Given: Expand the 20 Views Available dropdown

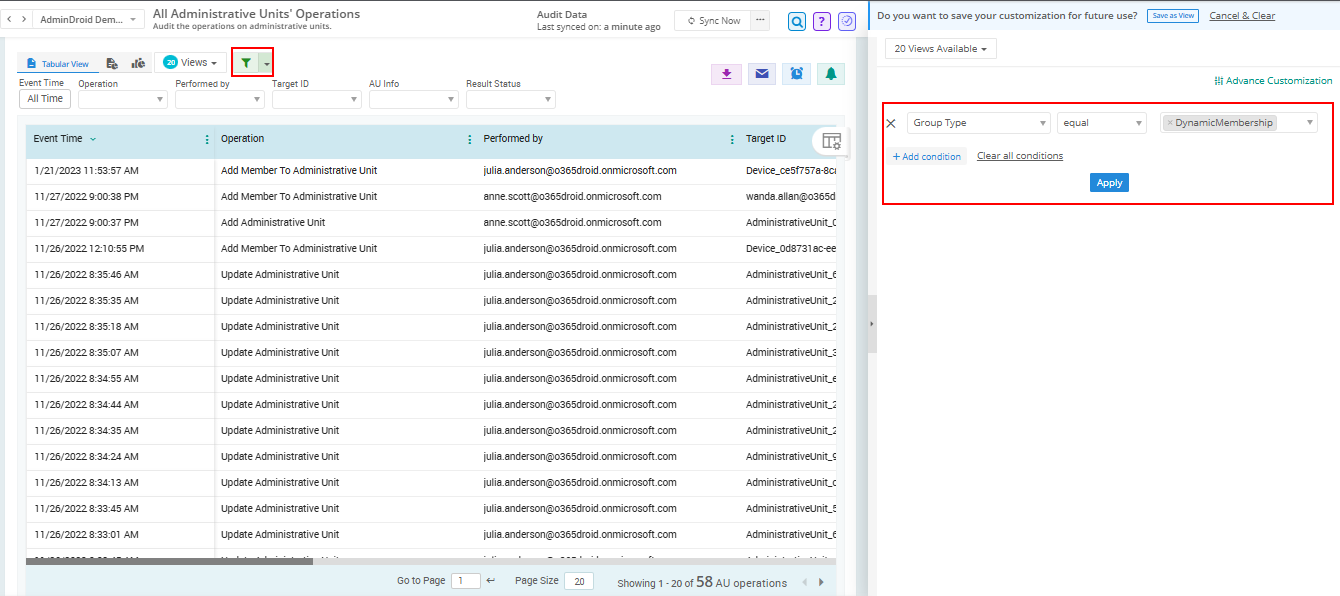Looking at the screenshot, I should (x=940, y=48).
